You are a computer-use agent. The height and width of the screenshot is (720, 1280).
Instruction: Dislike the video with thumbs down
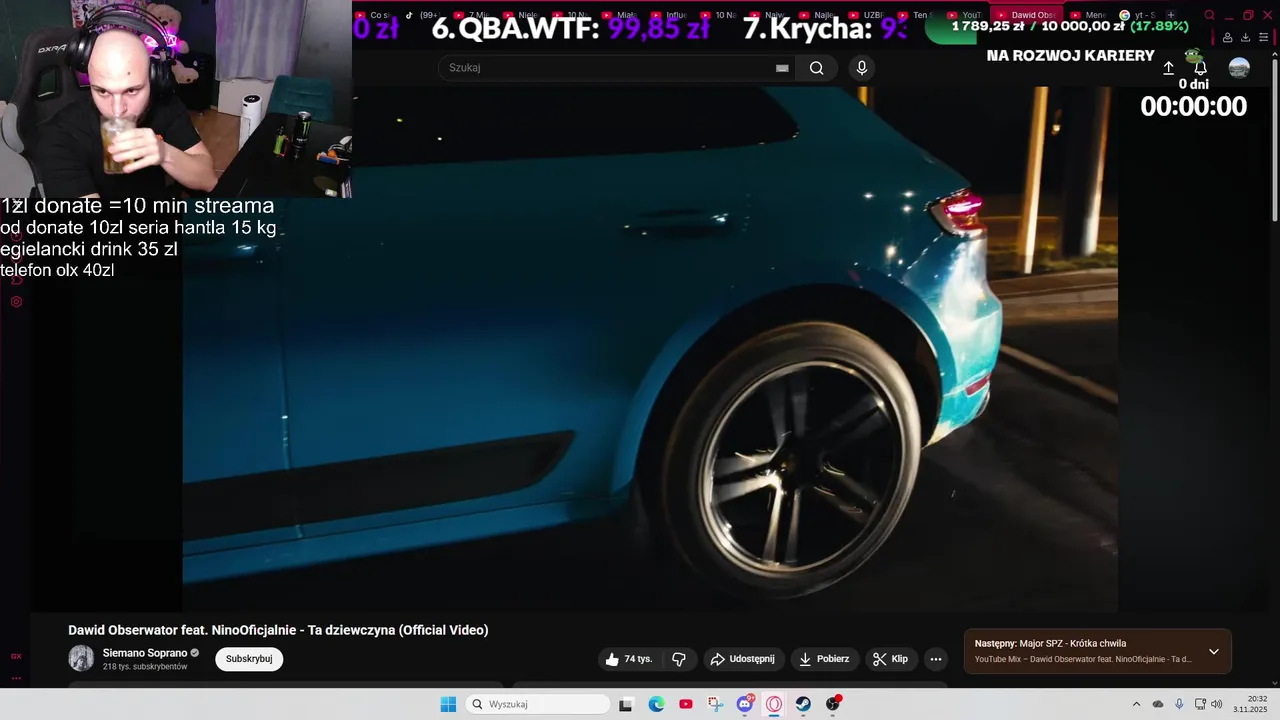coord(679,659)
